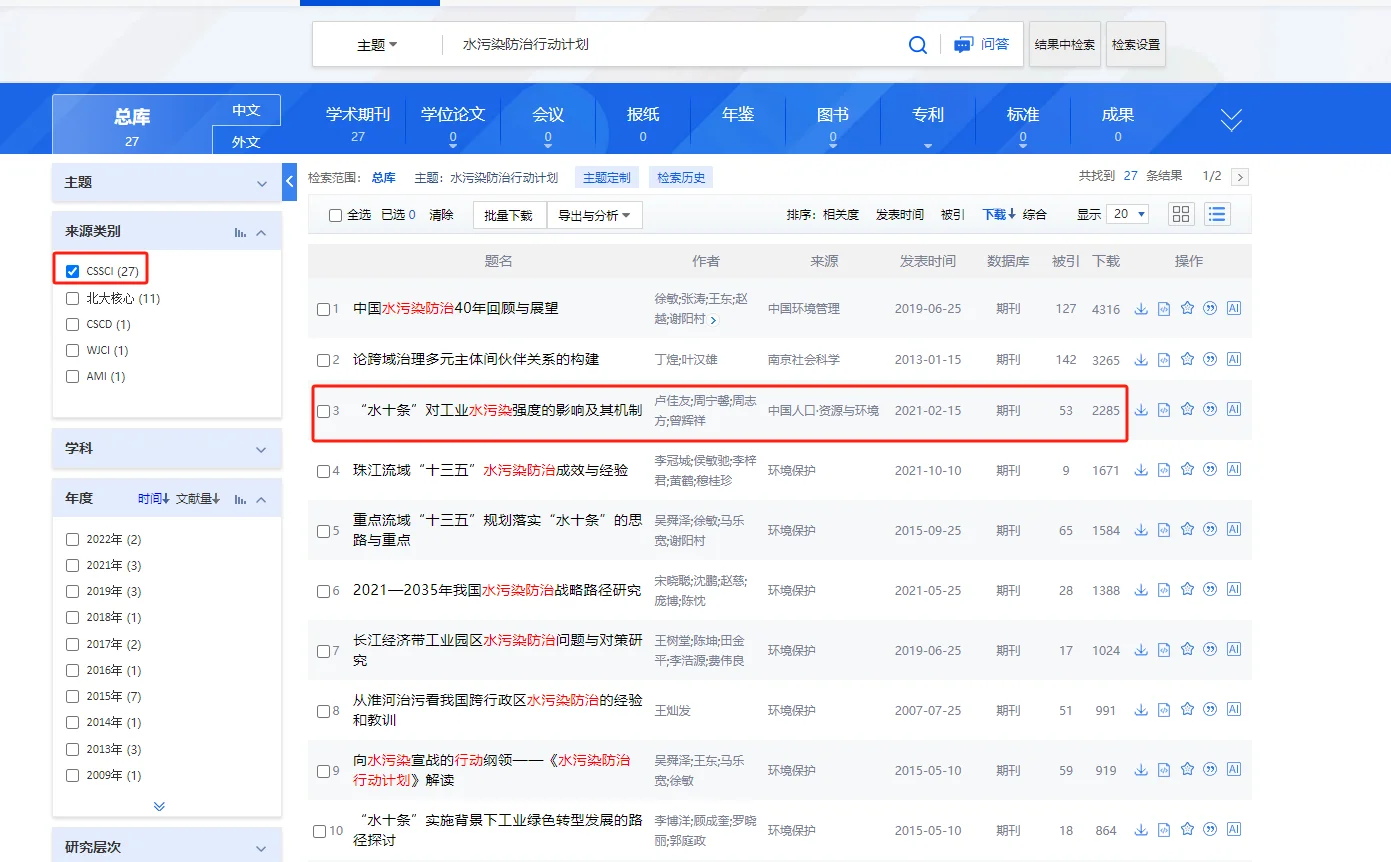
Task: Open the 显示 20 results dropdown
Action: (1127, 213)
